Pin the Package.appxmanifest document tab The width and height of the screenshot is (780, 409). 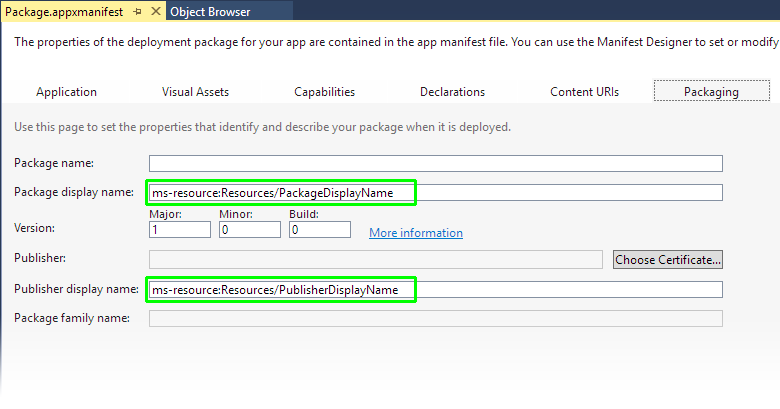[137, 12]
